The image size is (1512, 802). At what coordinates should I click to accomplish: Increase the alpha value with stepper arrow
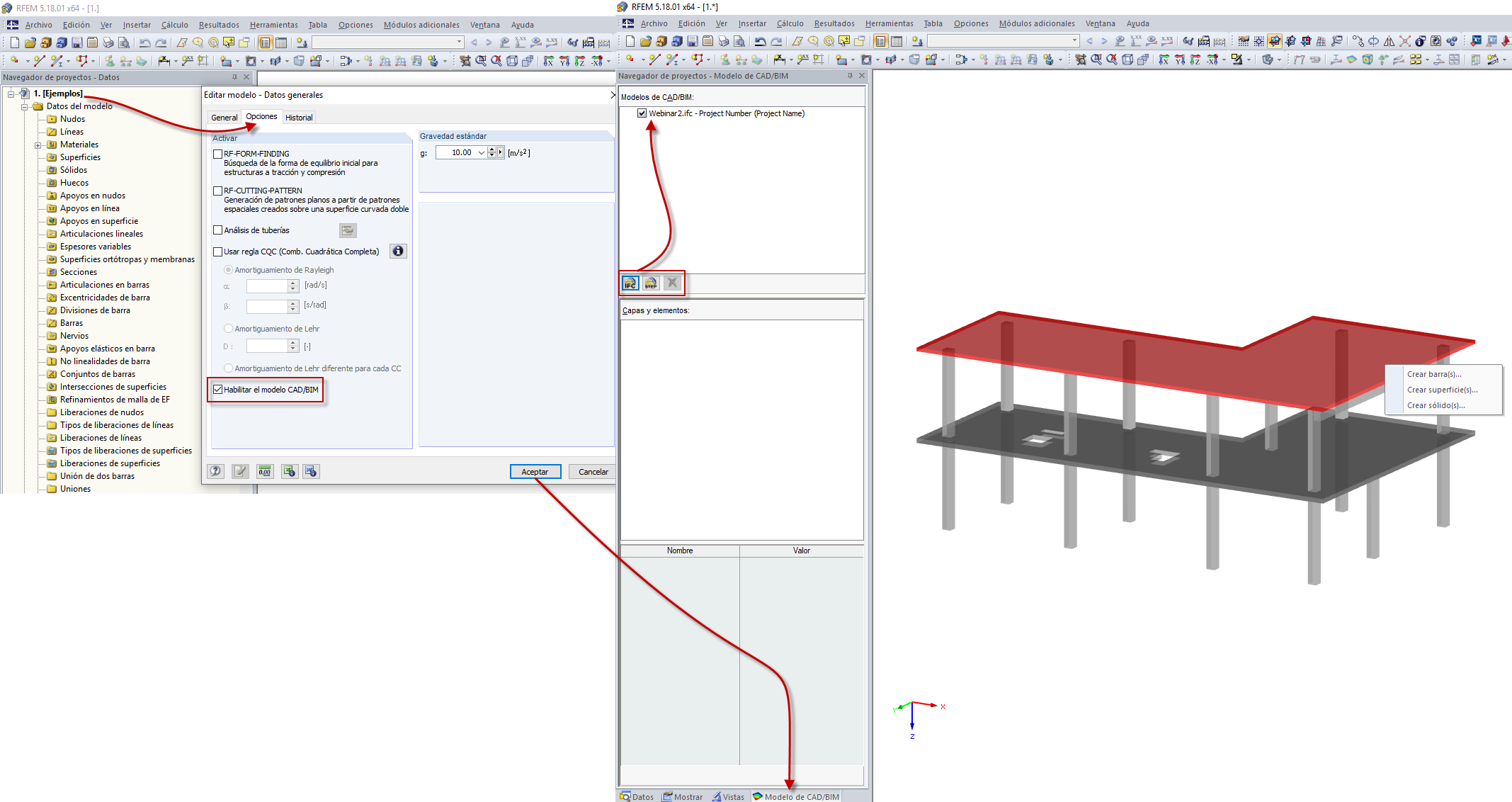(292, 282)
